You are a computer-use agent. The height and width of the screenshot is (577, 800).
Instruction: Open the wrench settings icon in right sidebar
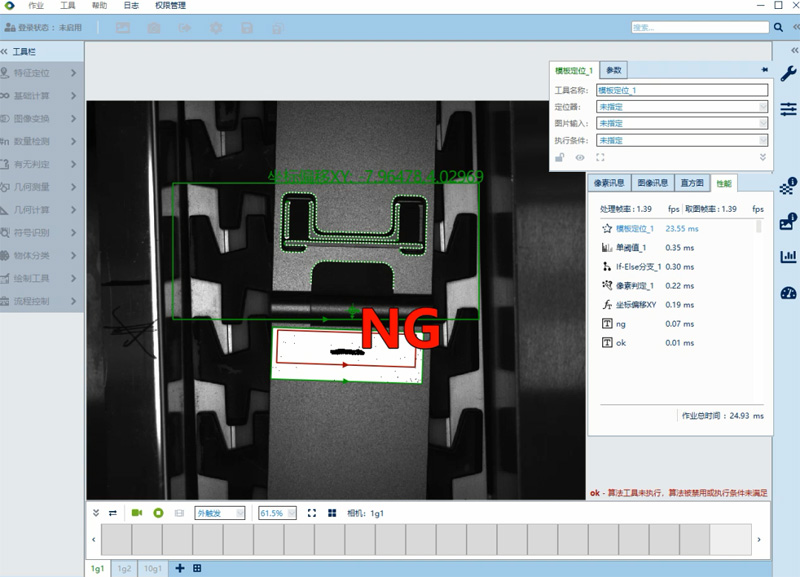tap(788, 72)
